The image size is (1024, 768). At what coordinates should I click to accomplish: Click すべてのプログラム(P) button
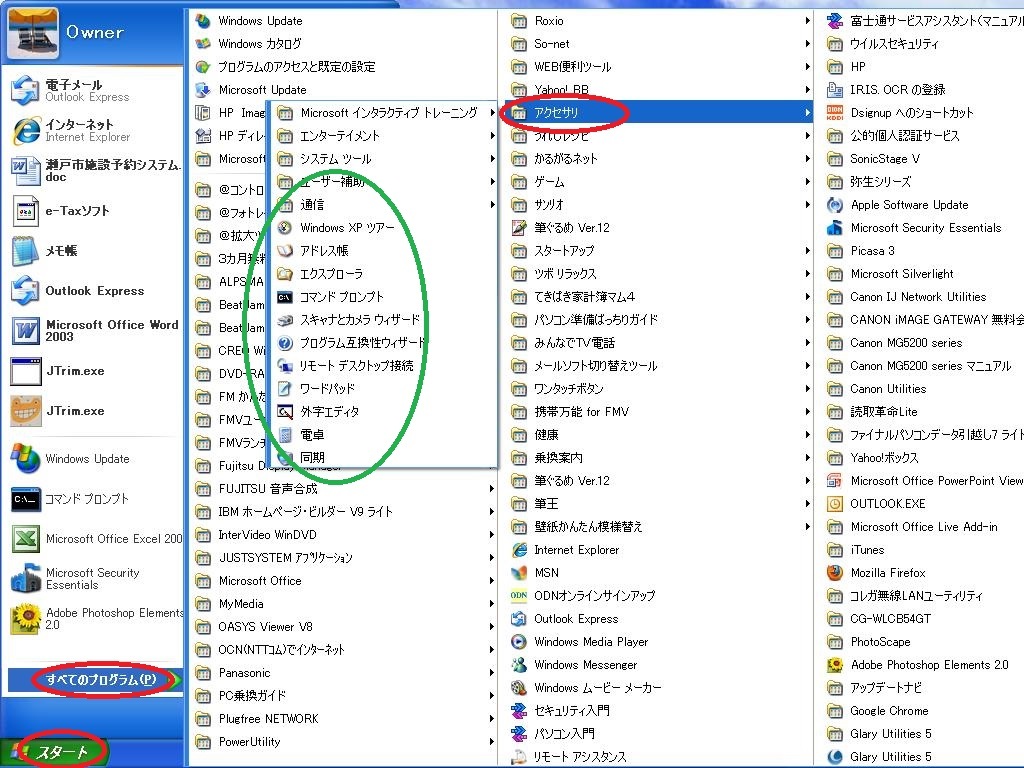[93, 679]
